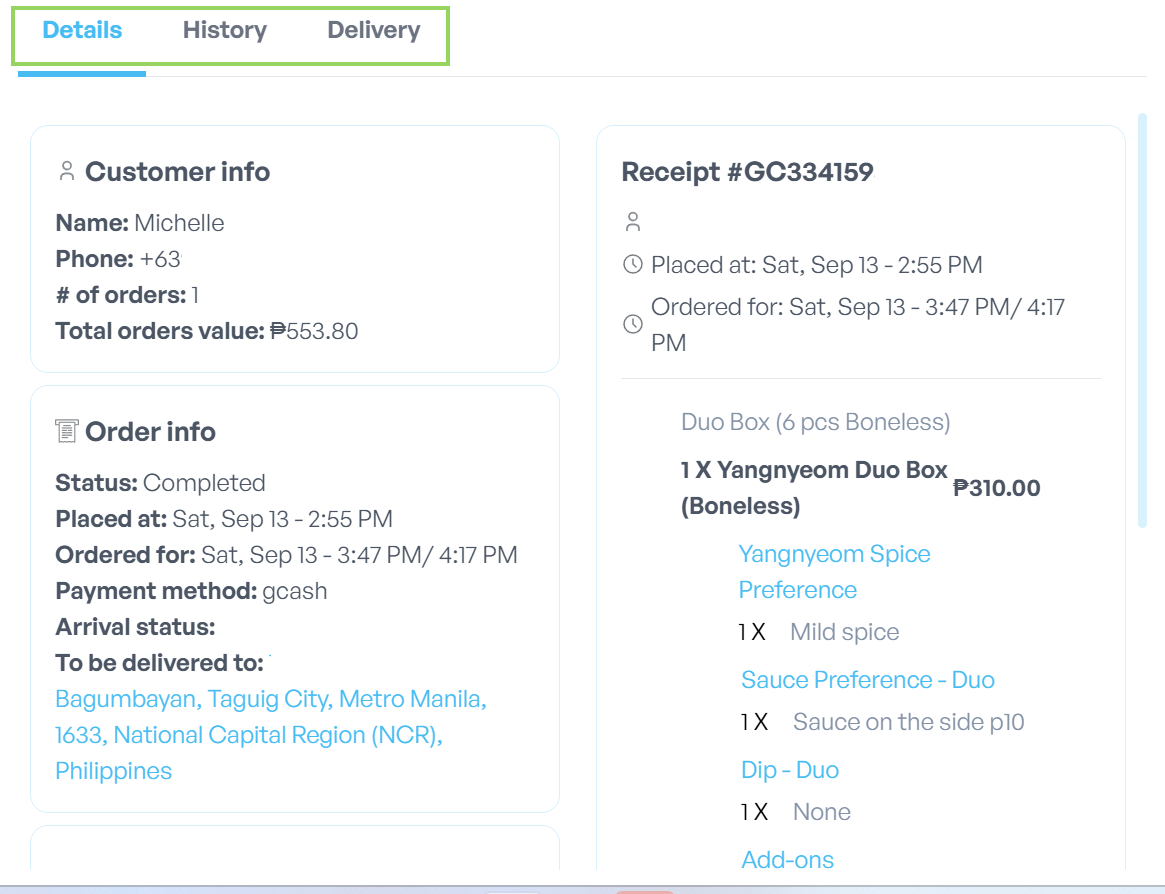Click the Receipt #GC334159 heading

(x=747, y=172)
